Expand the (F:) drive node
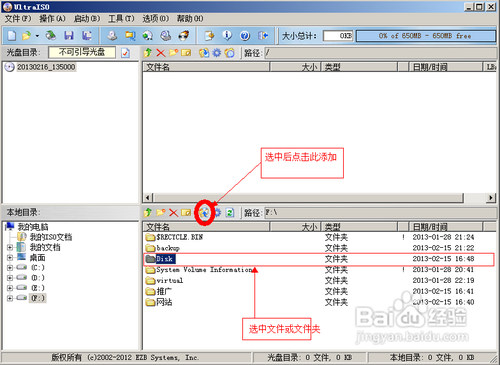Viewport: 500px width, 365px height. (10, 298)
